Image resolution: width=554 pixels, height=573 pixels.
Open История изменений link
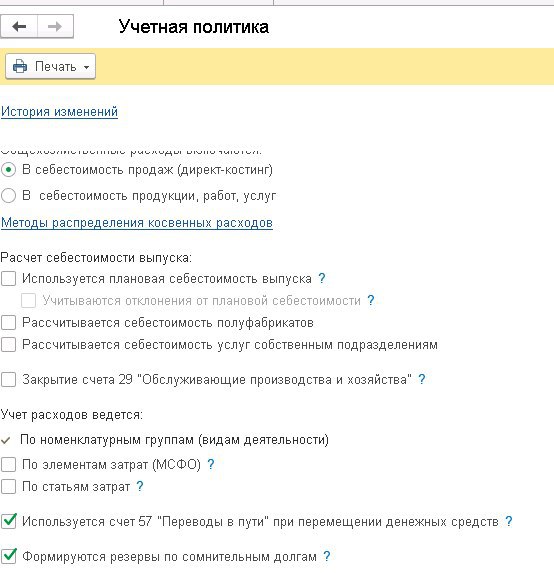pos(59,111)
